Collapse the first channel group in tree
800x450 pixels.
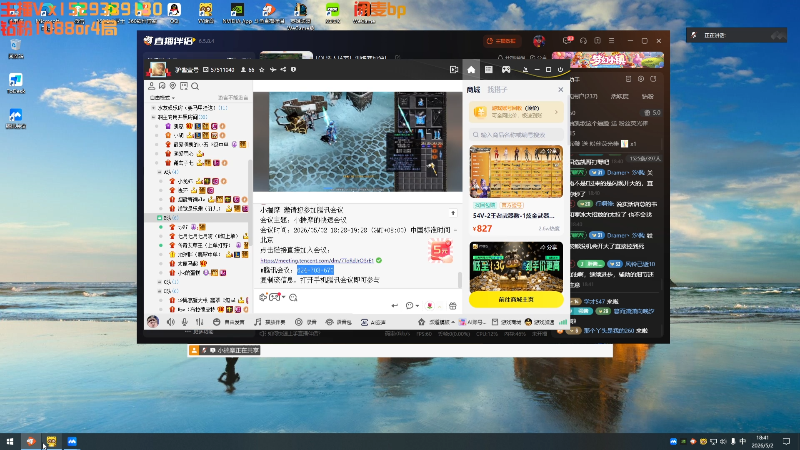tap(154, 108)
